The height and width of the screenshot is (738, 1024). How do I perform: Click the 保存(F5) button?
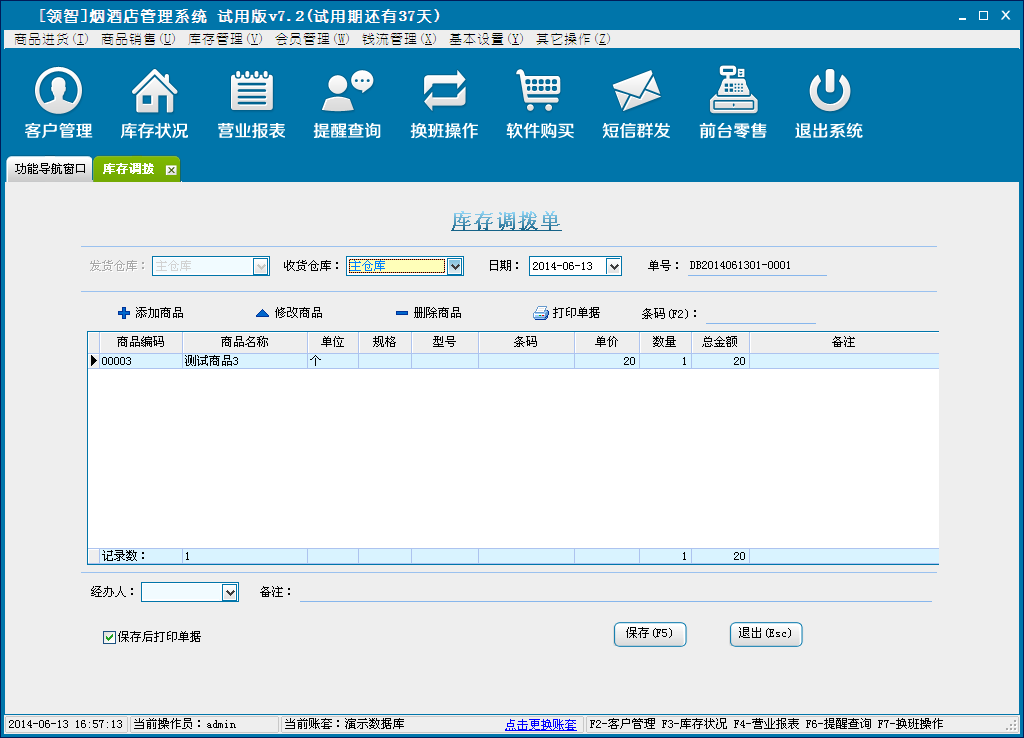click(649, 634)
